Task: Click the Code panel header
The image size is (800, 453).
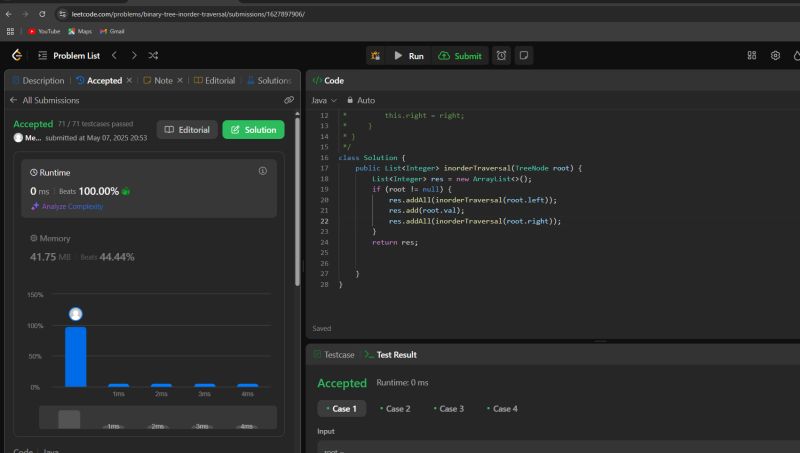Action: click(328, 81)
